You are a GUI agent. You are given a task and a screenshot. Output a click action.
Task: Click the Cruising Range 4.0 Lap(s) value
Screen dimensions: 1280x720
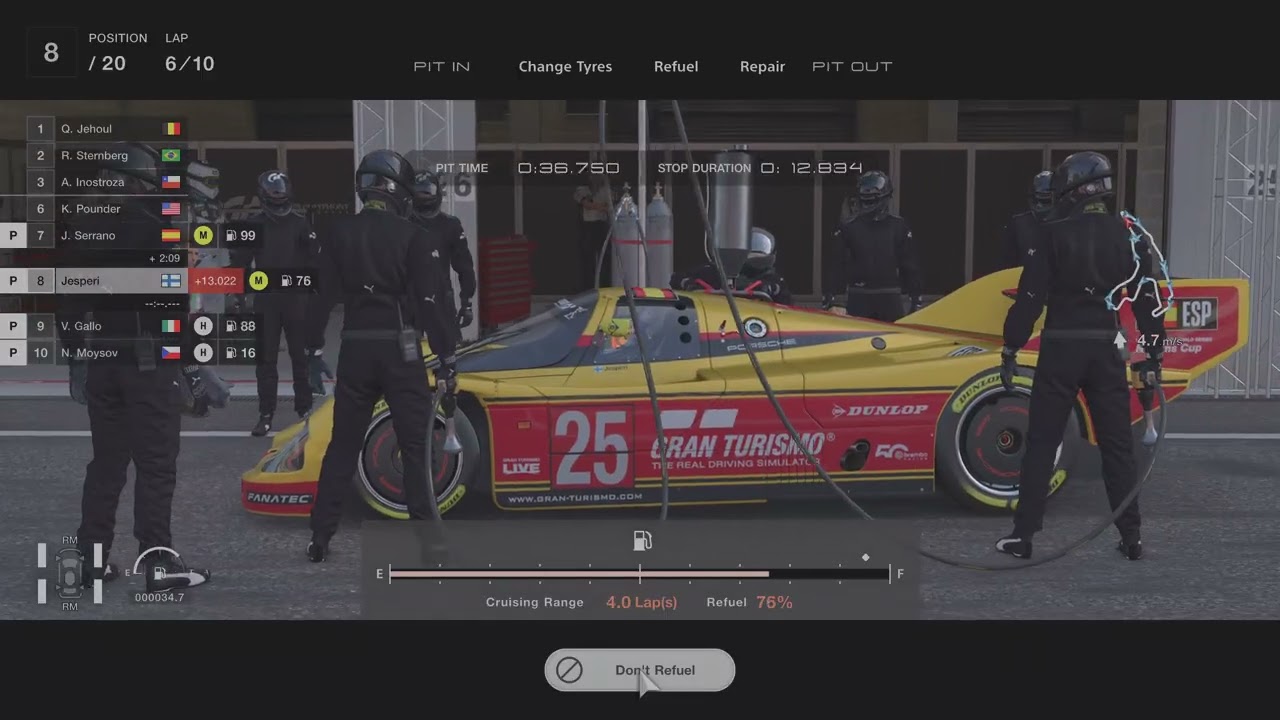pyautogui.click(x=641, y=602)
